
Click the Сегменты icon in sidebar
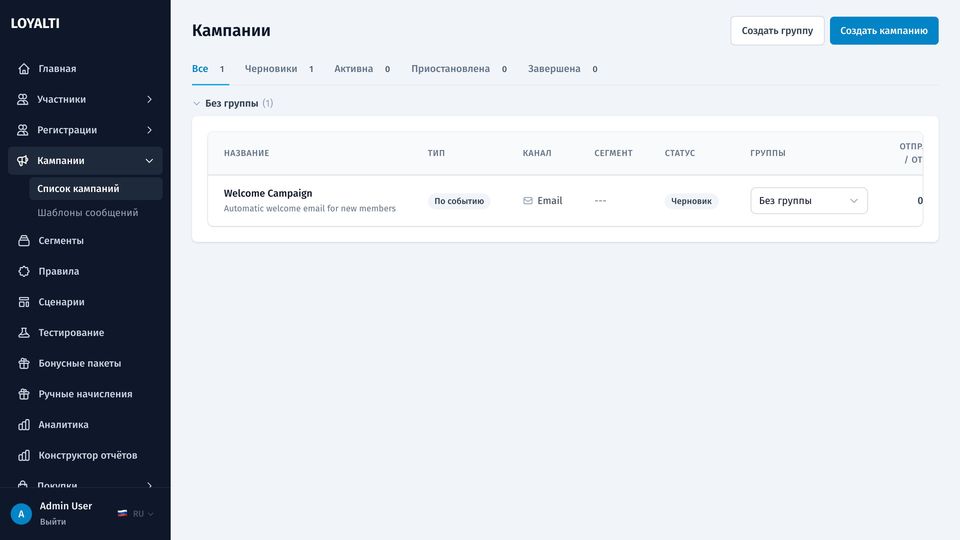point(24,241)
